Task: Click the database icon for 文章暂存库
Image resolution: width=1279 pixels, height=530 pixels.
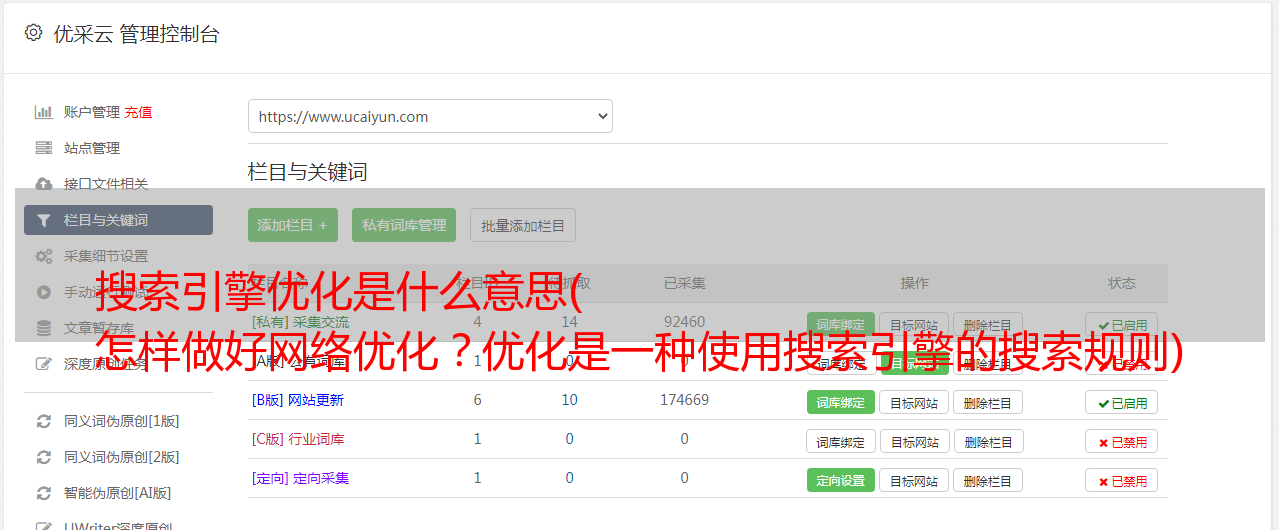Action: [x=43, y=328]
